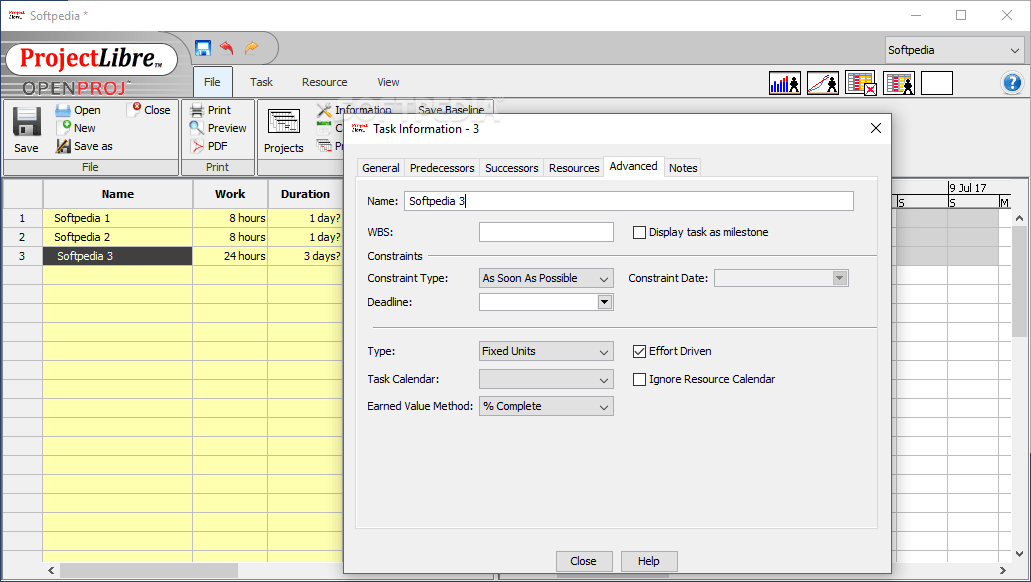Select the Advanced tab
Viewport: 1031px width, 582px height.
633,166
